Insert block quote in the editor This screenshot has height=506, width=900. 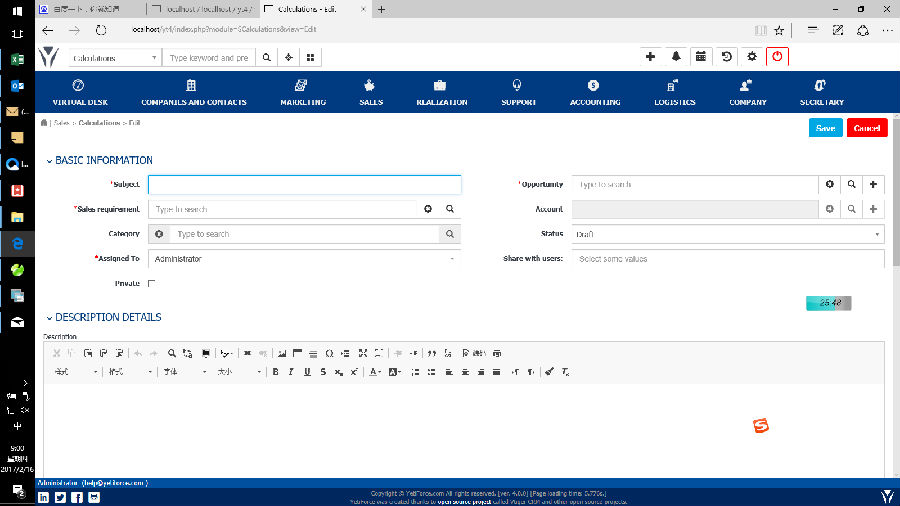coord(432,353)
